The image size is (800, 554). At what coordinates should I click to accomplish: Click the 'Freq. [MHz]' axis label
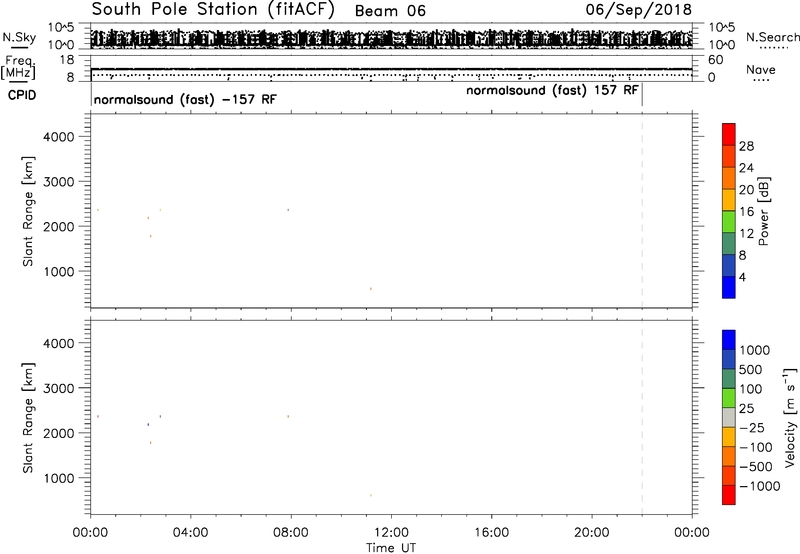tap(18, 67)
